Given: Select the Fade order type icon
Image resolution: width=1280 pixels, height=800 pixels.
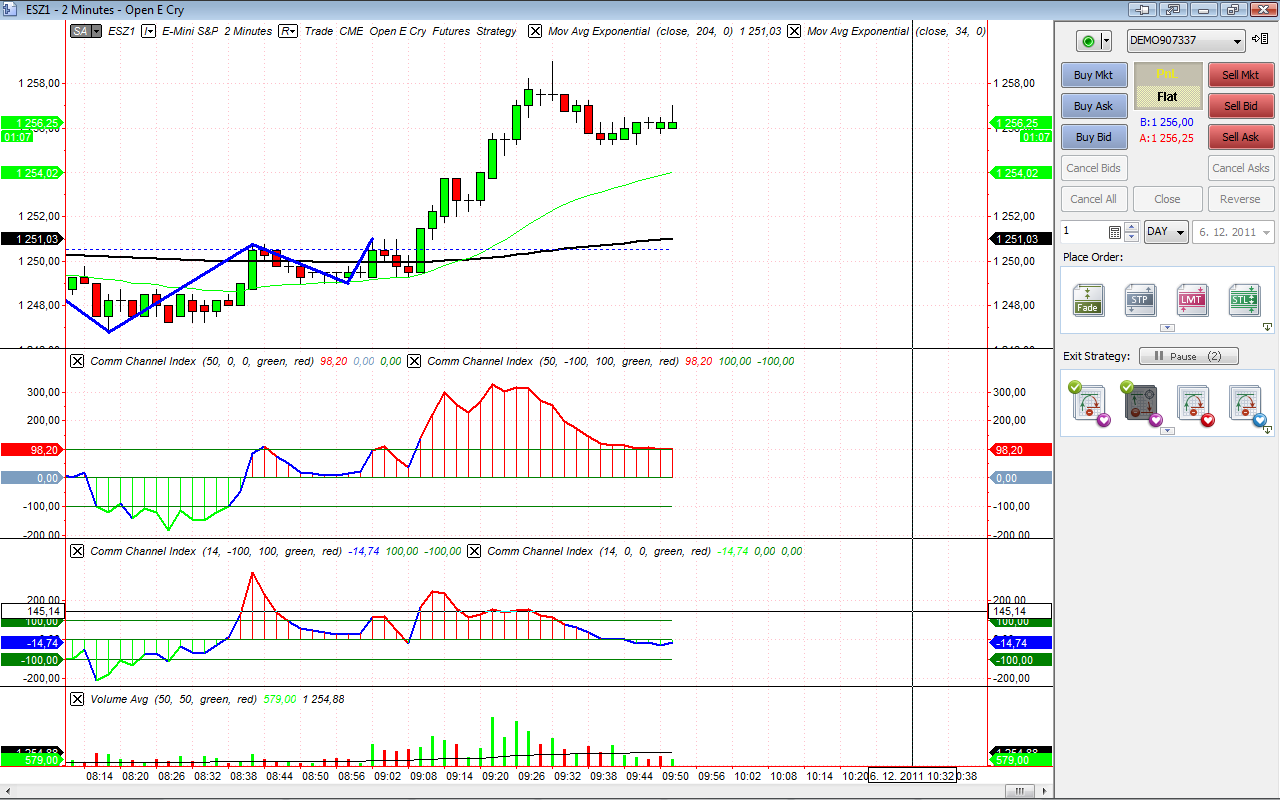Looking at the screenshot, I should (1088, 299).
